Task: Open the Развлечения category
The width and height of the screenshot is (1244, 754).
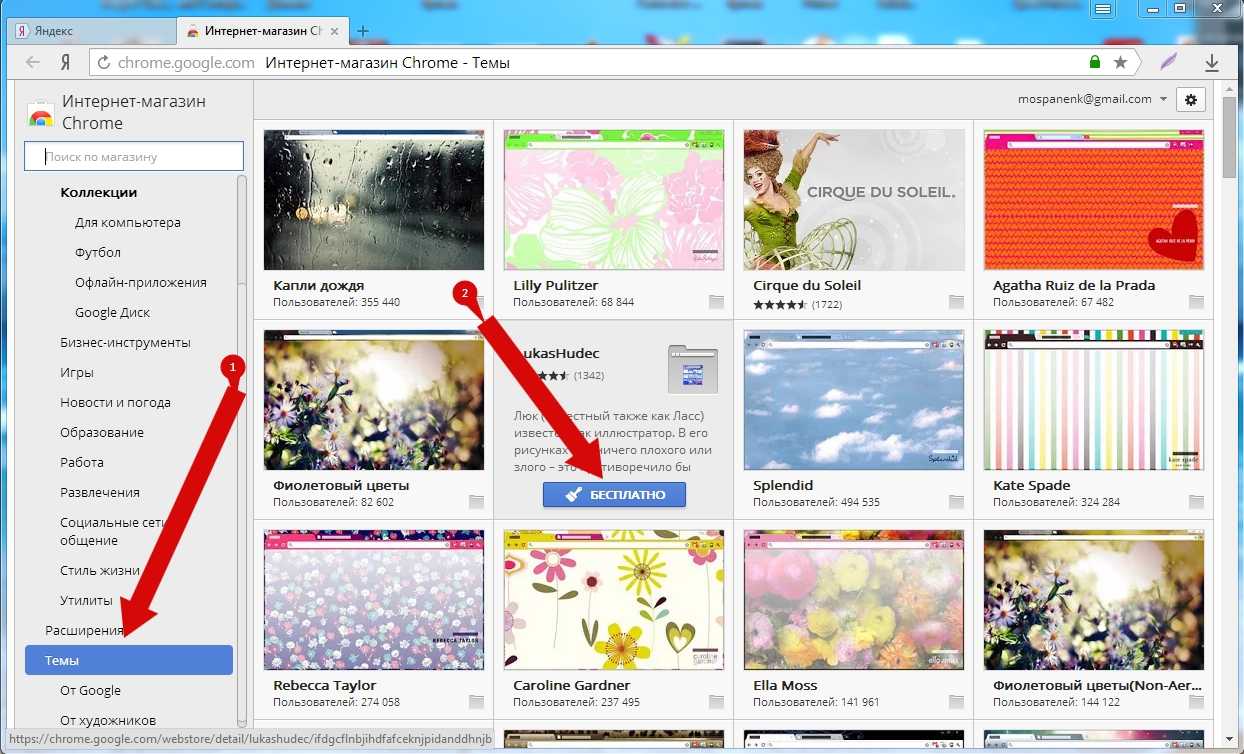Action: click(100, 492)
